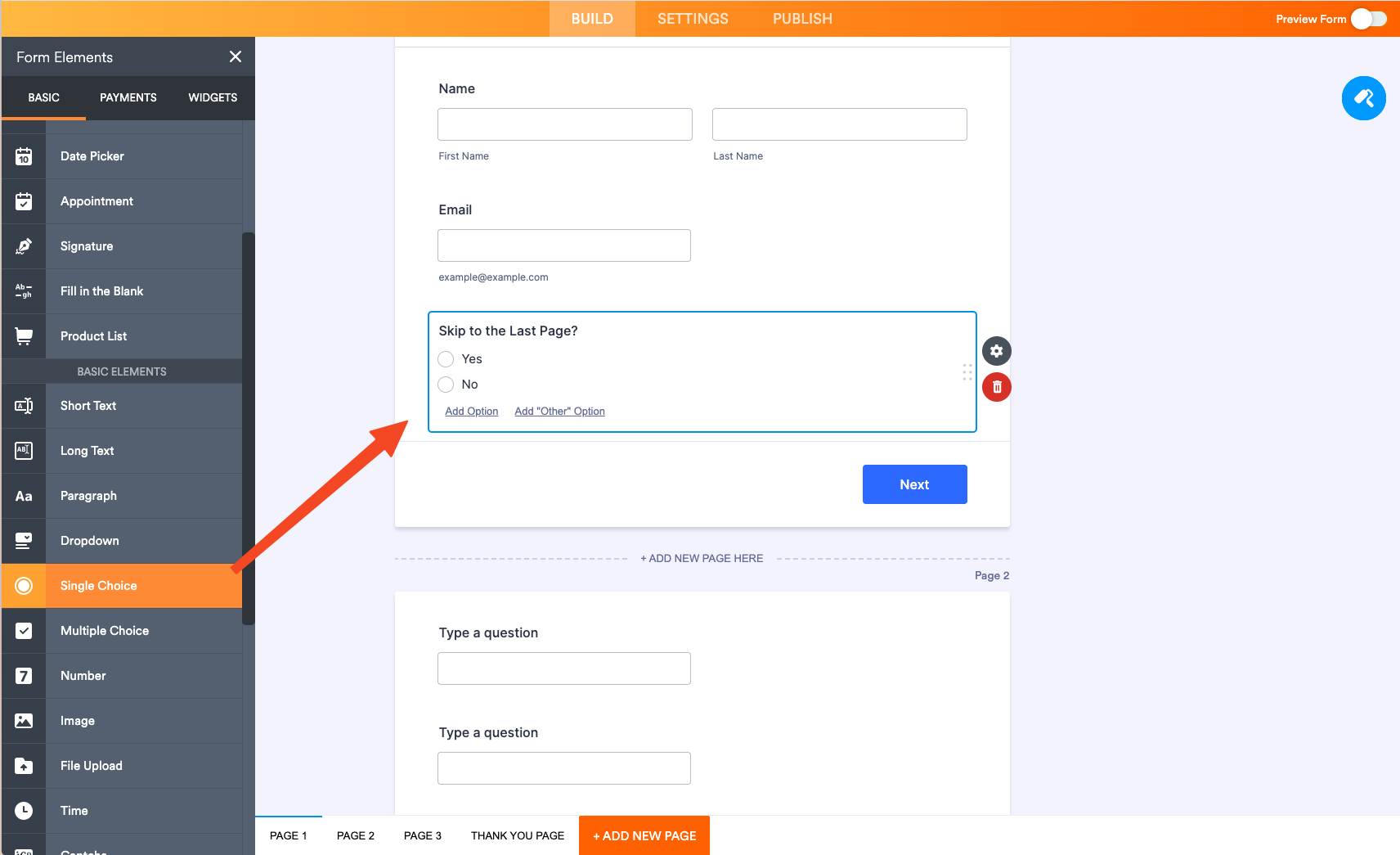Image resolution: width=1400 pixels, height=855 pixels.
Task: Open field properties gear icon
Action: coord(996,351)
